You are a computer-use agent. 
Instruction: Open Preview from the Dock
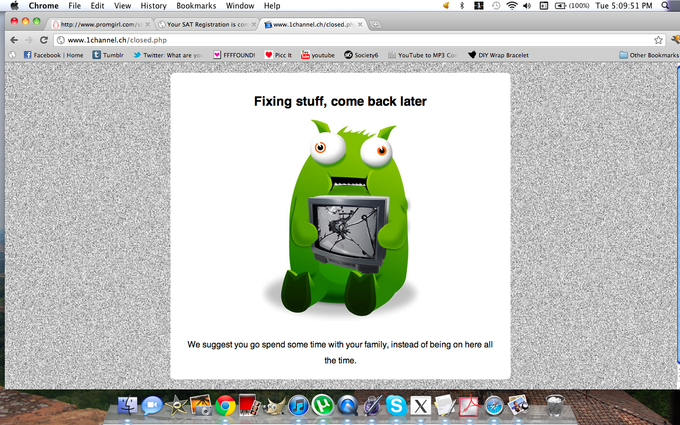[518, 405]
